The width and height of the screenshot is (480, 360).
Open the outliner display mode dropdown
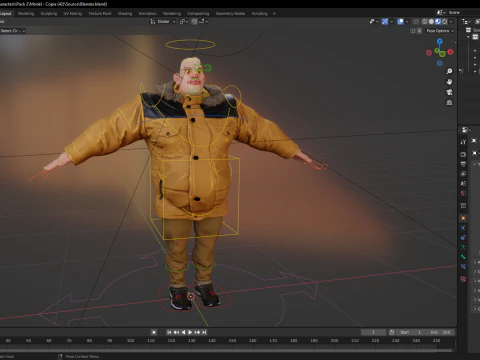point(466,22)
